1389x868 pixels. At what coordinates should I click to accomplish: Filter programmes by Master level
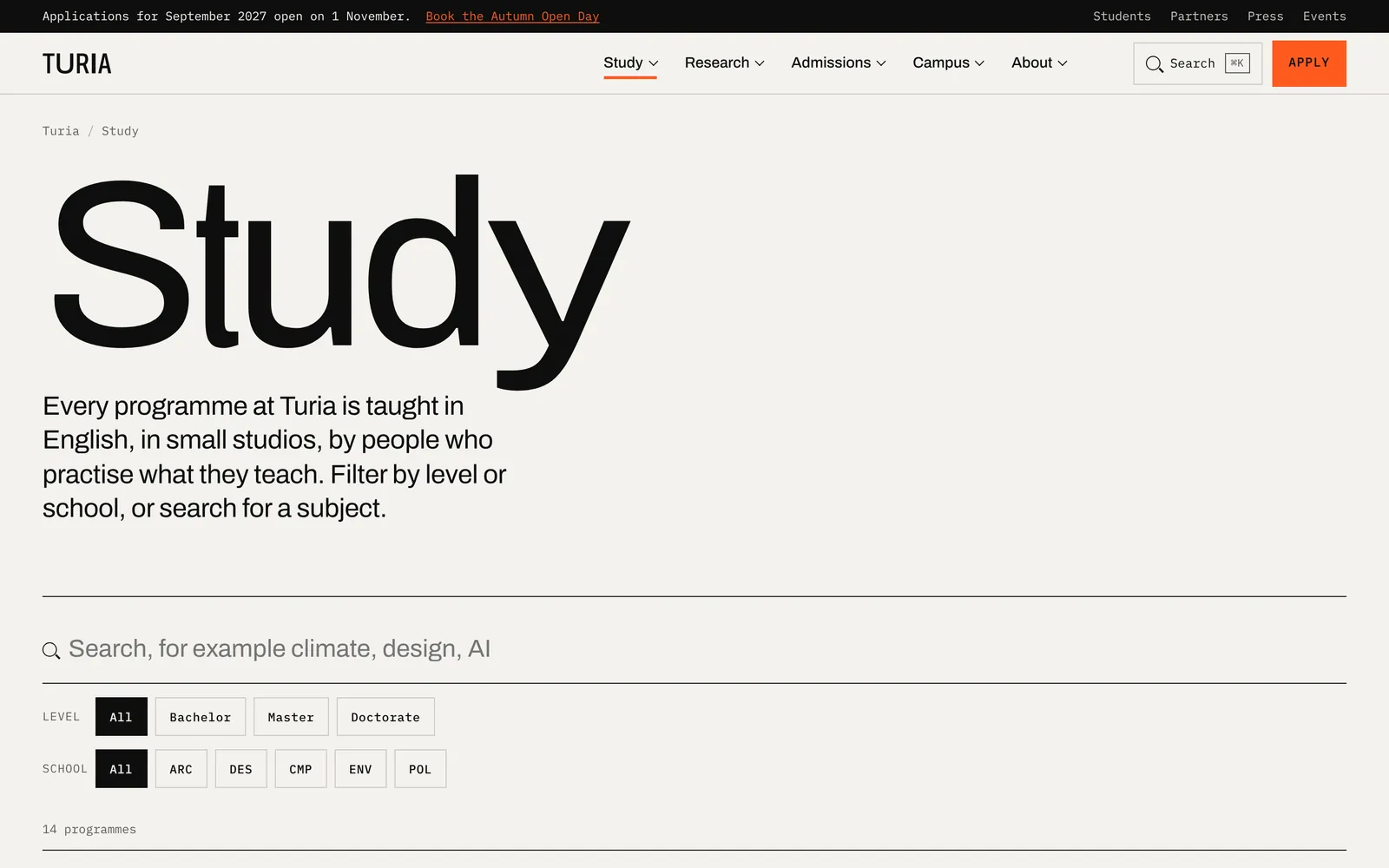coord(291,717)
